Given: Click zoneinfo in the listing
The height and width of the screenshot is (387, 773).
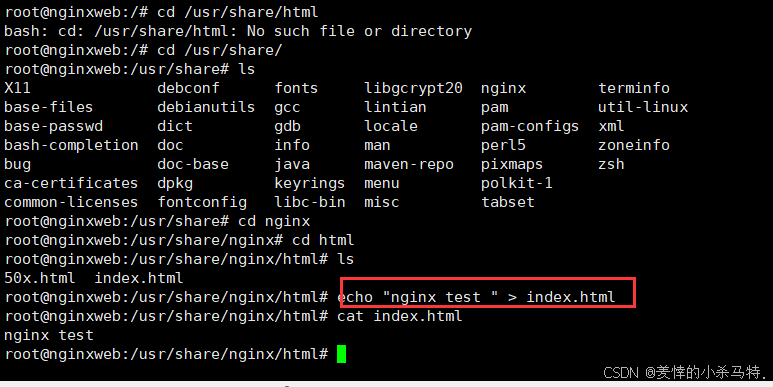Looking at the screenshot, I should pos(634,145).
